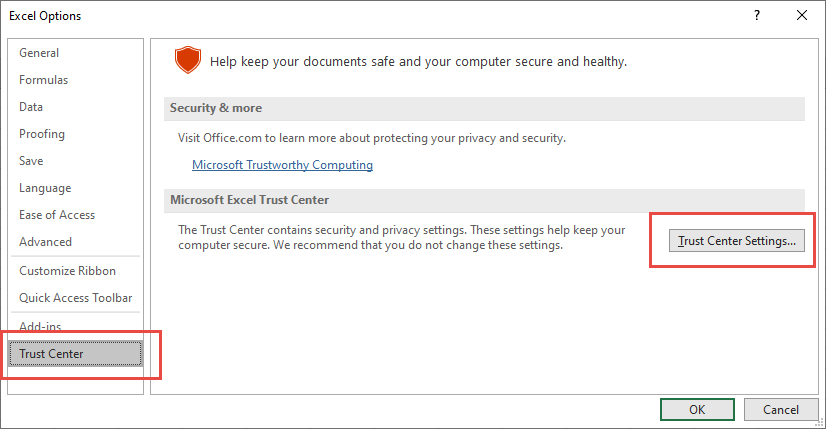Open the General options category

coord(39,53)
